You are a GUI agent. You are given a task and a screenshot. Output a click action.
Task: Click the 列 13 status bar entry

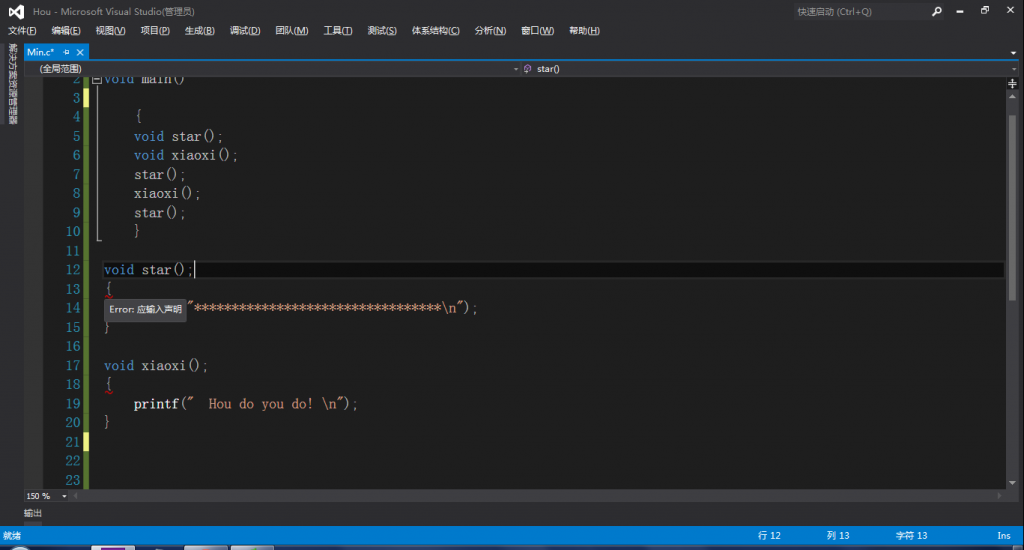click(838, 536)
